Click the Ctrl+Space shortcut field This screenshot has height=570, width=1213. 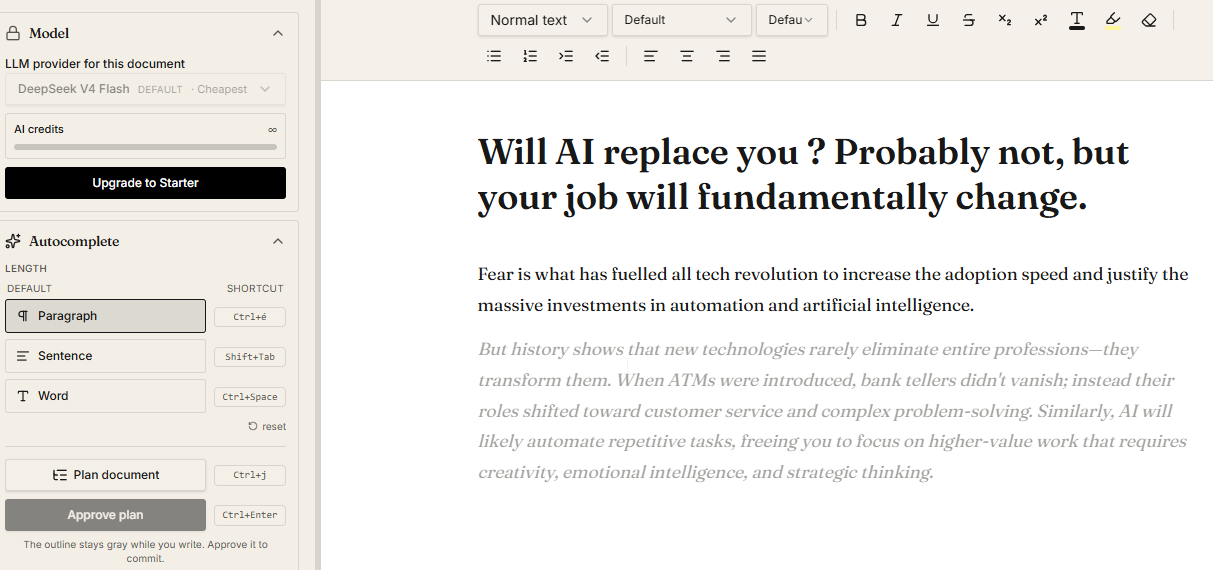coord(250,397)
